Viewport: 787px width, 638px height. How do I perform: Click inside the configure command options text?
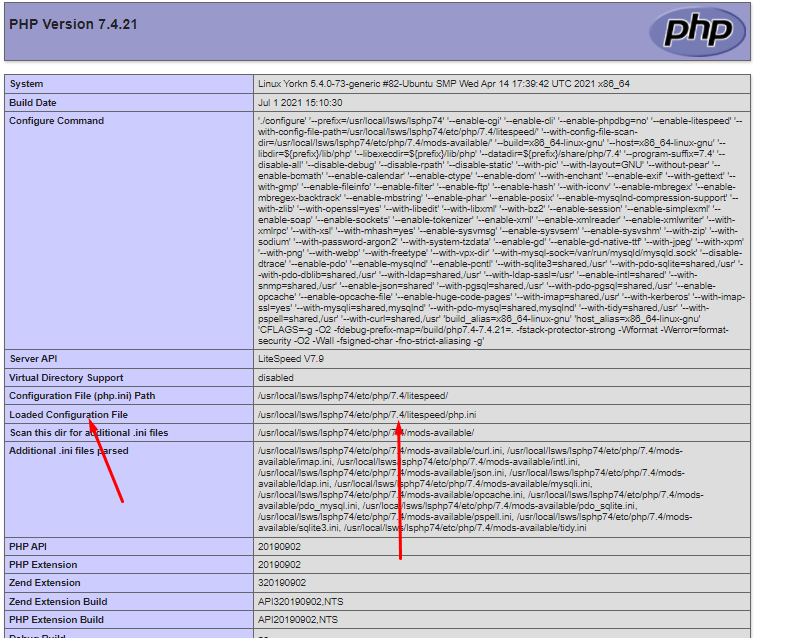(x=500, y=230)
